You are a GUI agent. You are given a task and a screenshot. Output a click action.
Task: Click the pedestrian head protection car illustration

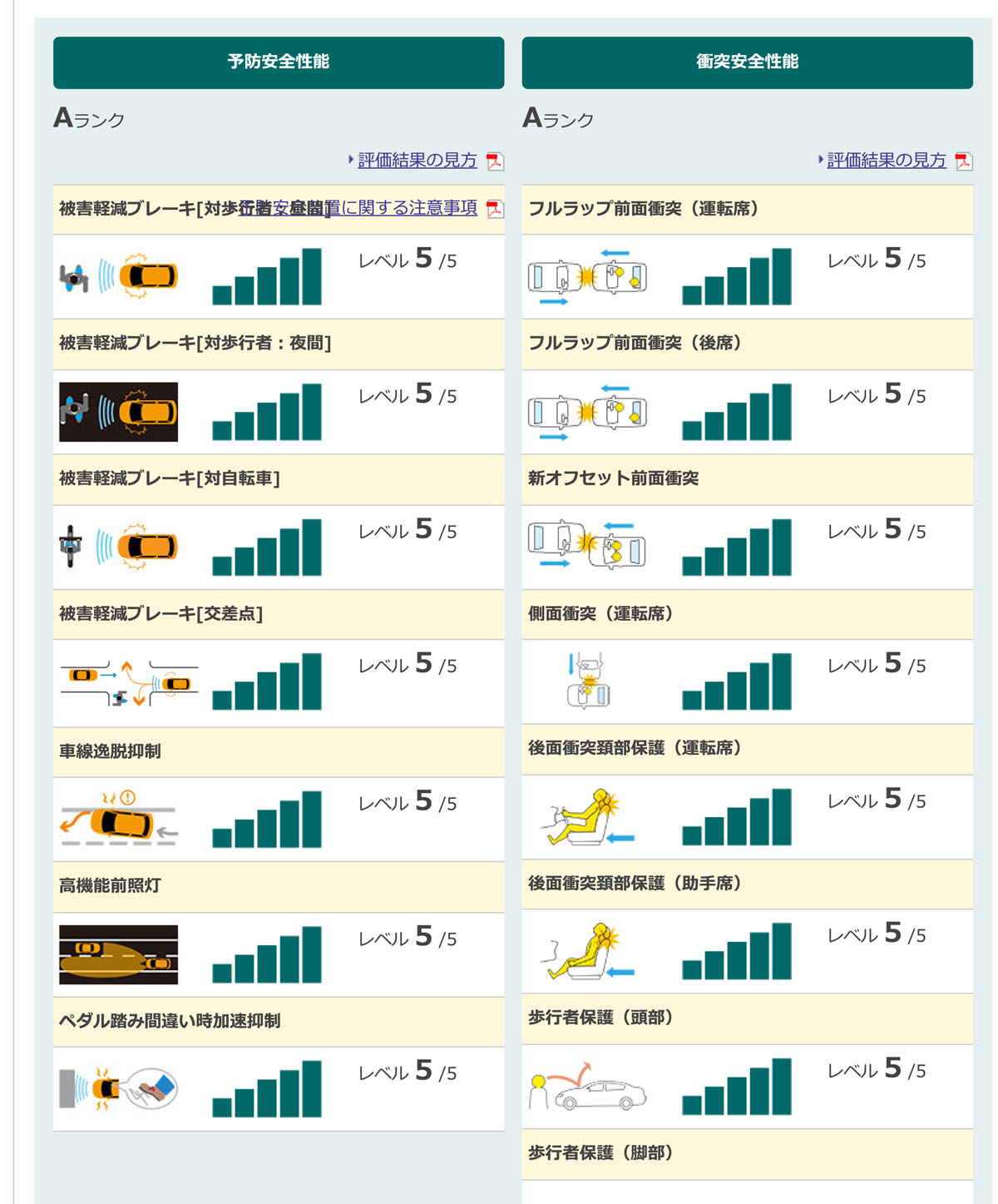pyautogui.click(x=587, y=1087)
